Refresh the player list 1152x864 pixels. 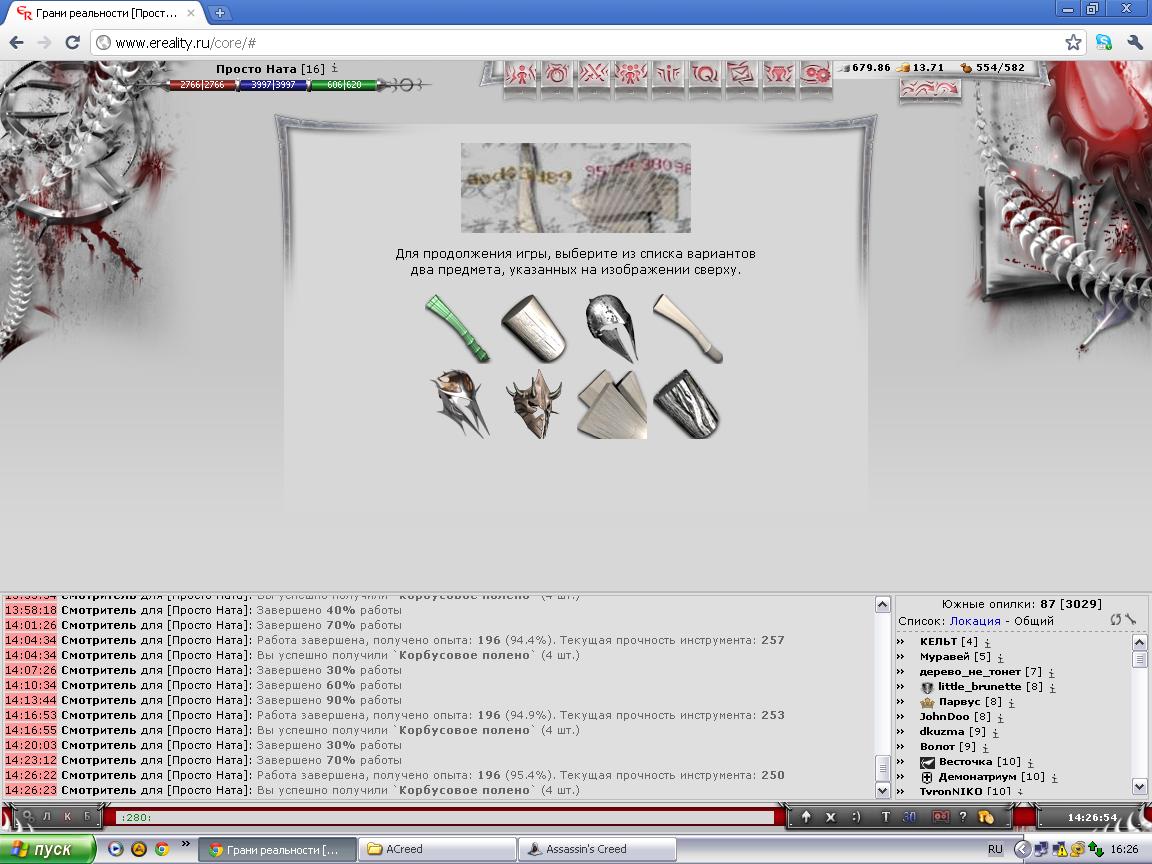(1116, 620)
